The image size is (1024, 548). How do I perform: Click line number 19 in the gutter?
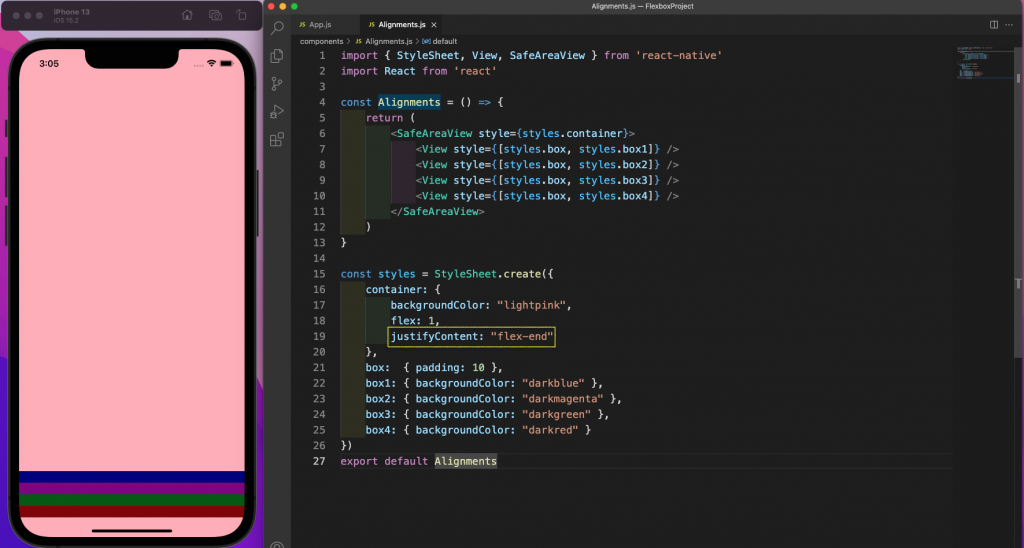pos(319,336)
